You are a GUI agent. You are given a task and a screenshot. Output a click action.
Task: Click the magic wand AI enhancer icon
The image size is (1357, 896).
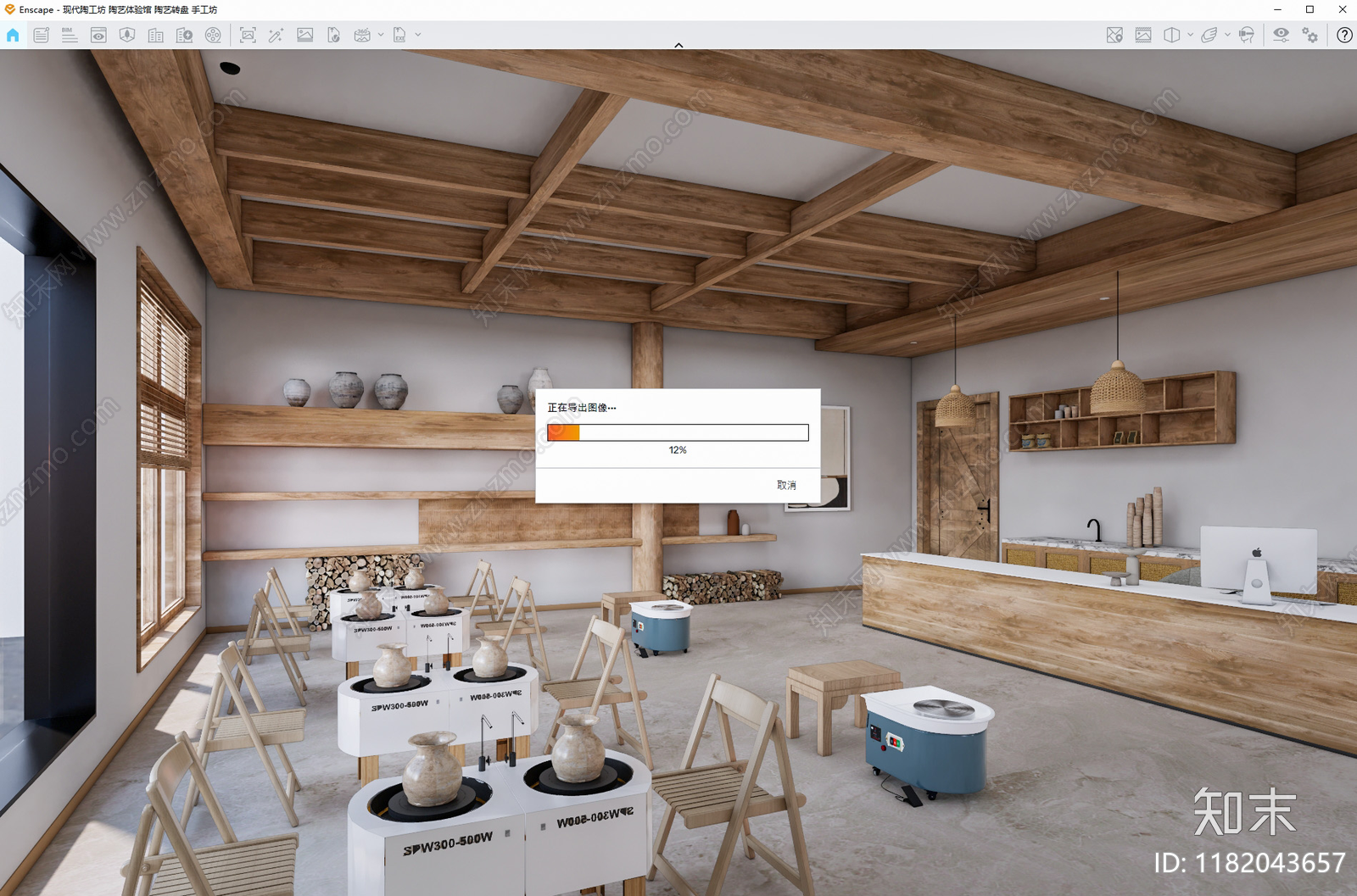pos(276,35)
